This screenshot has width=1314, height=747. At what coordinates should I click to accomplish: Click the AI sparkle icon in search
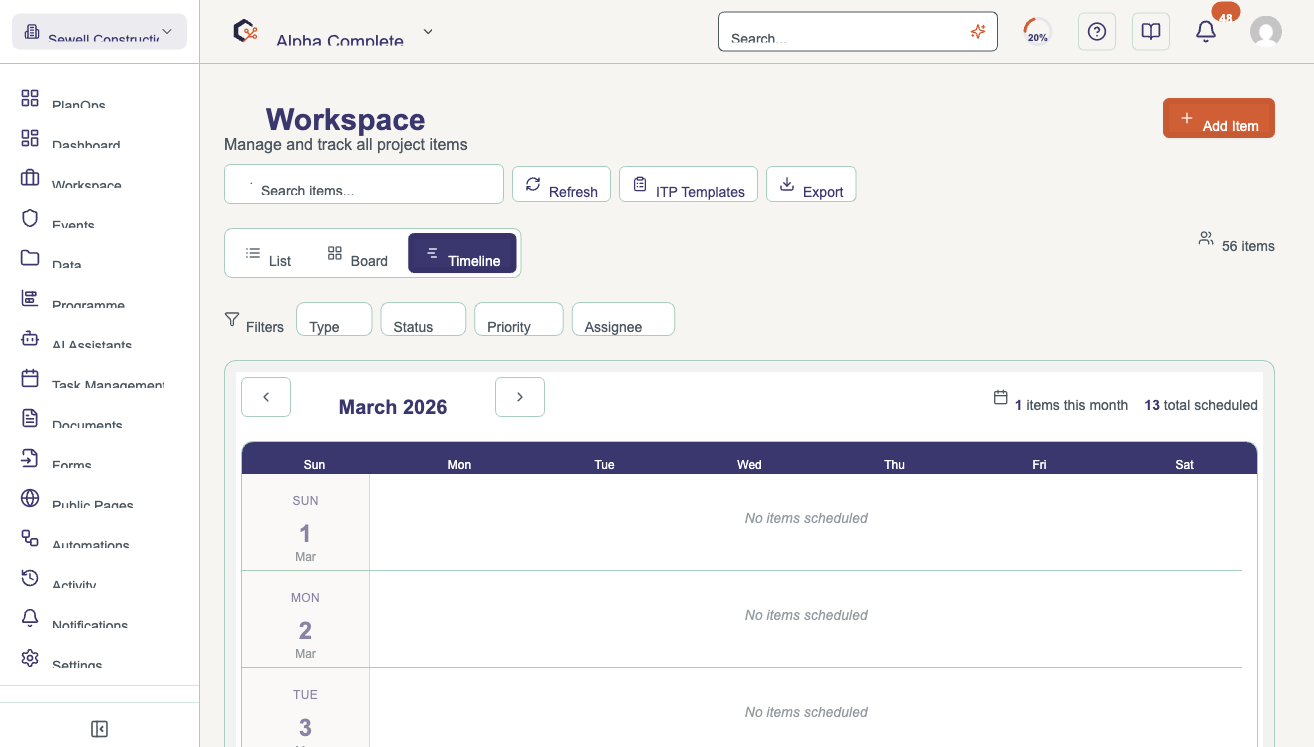pyautogui.click(x=978, y=32)
